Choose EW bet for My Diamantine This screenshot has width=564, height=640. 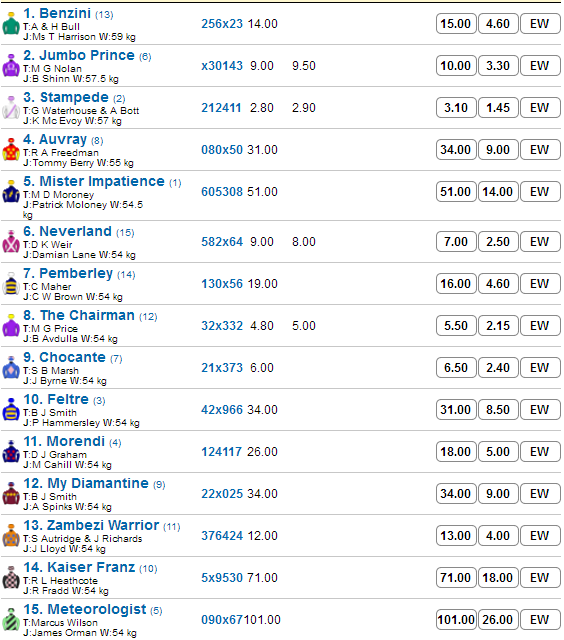[540, 493]
